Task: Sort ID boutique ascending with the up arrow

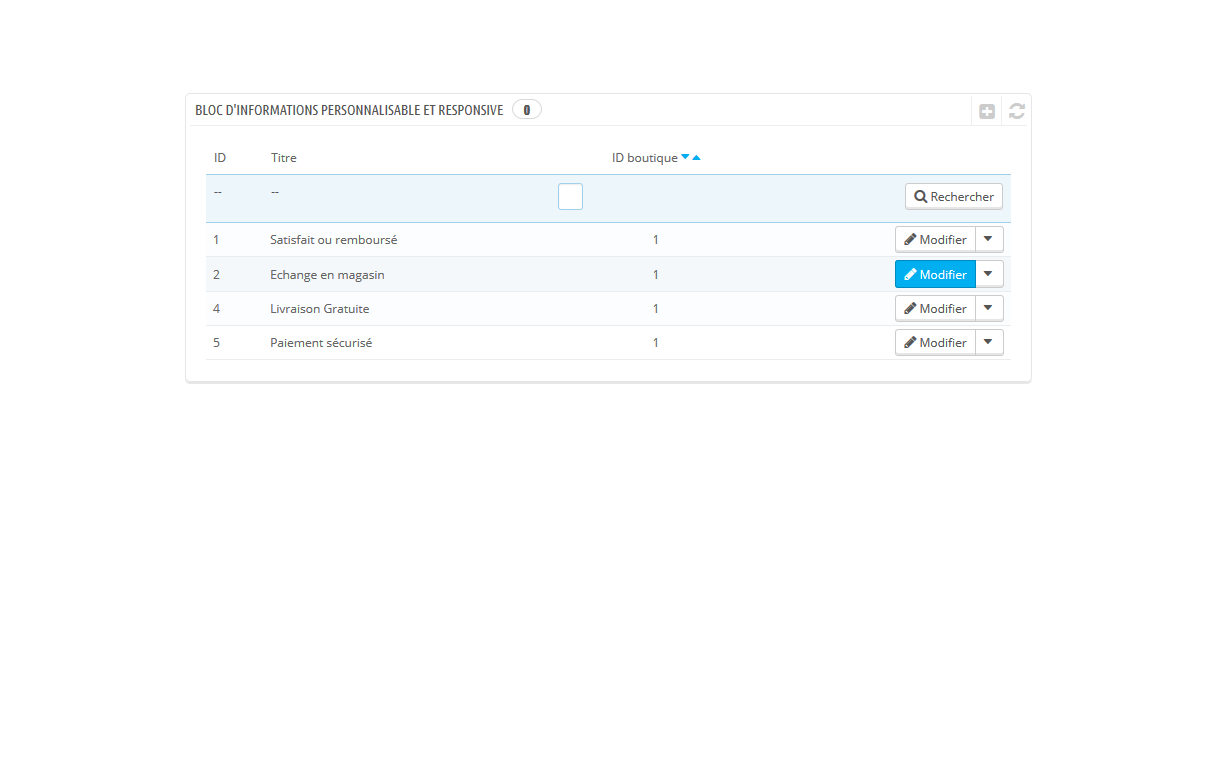Action: 697,156
